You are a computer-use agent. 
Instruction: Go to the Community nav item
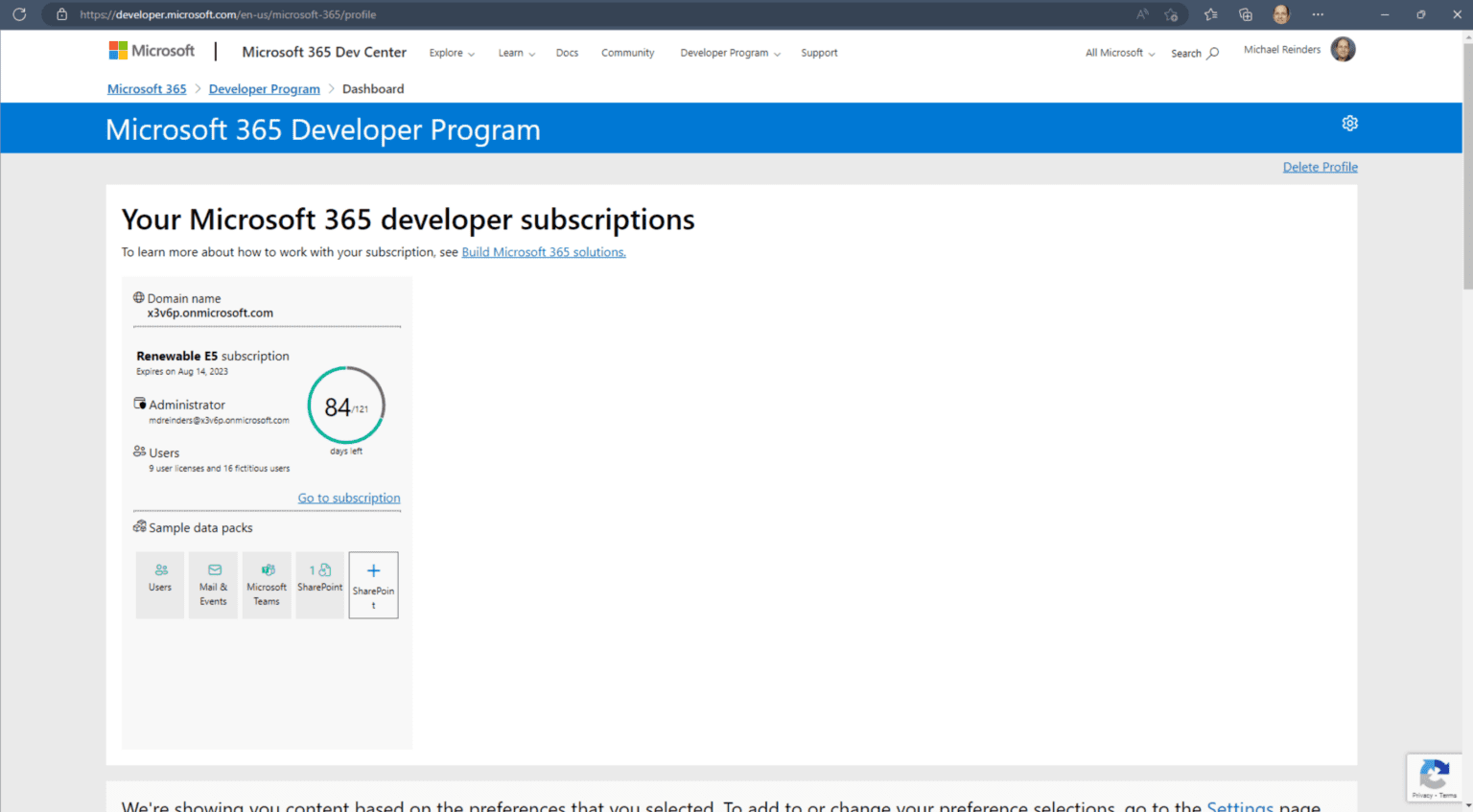point(627,54)
